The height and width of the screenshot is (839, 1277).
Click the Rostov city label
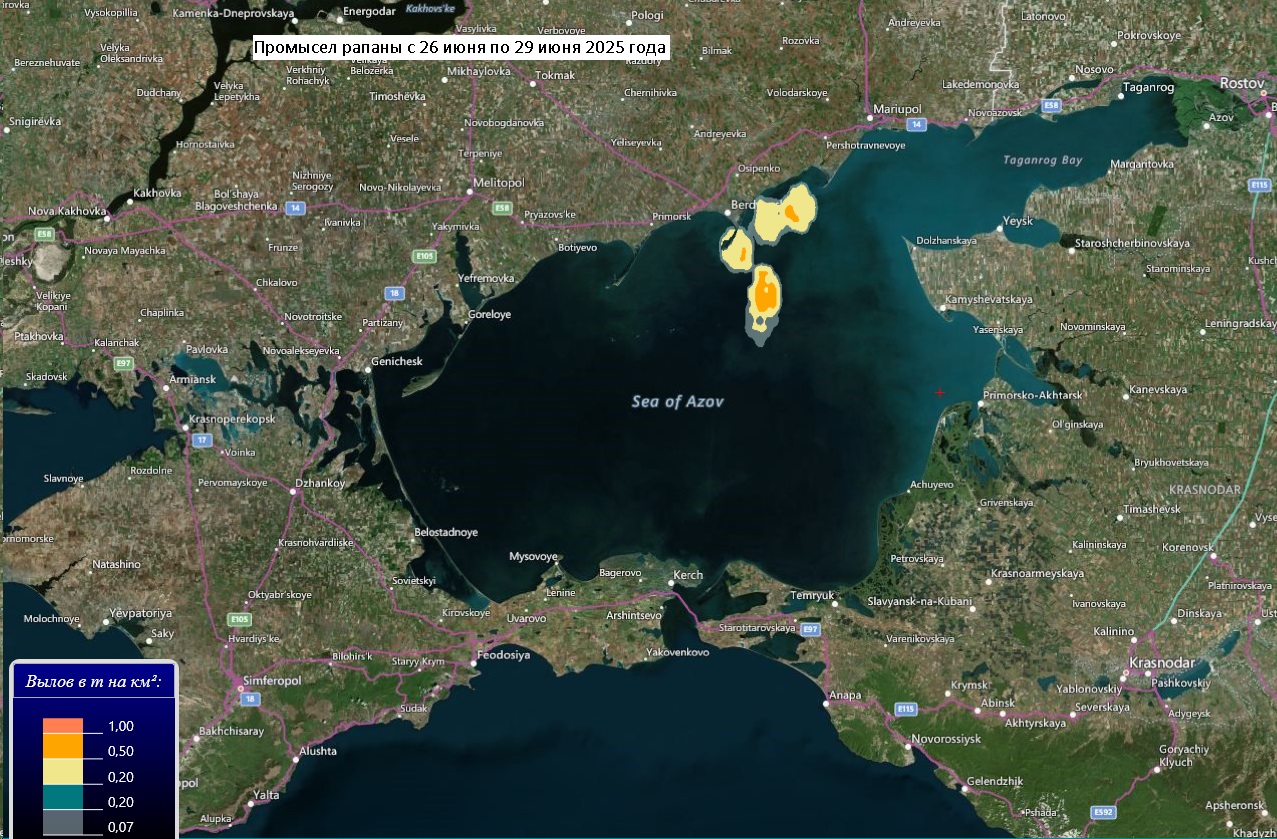[1243, 83]
